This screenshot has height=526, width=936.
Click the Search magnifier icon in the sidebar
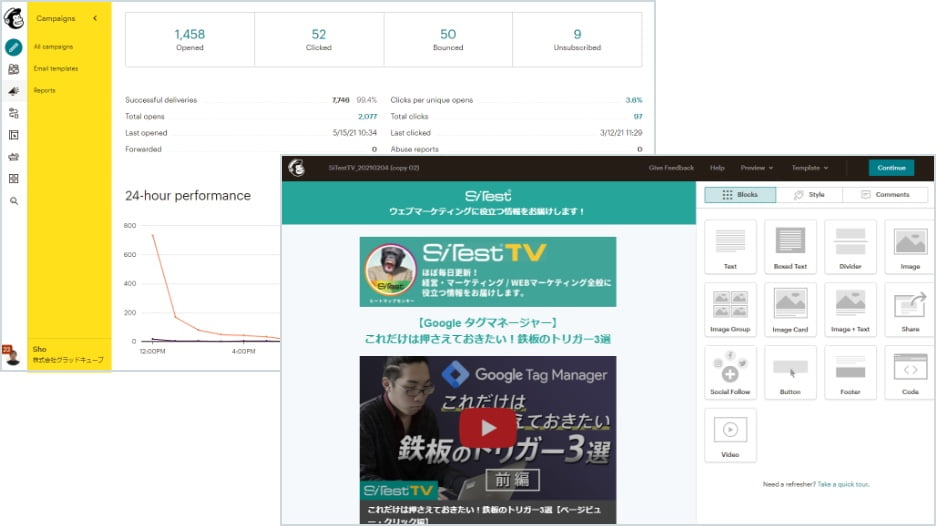tap(14, 201)
